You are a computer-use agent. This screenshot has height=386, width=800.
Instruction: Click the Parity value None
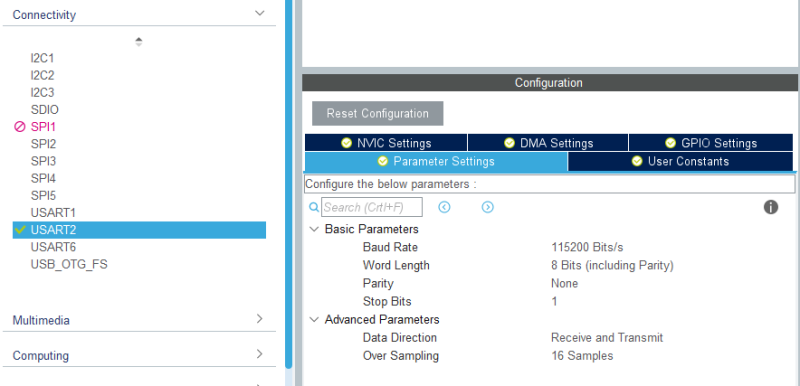564,284
